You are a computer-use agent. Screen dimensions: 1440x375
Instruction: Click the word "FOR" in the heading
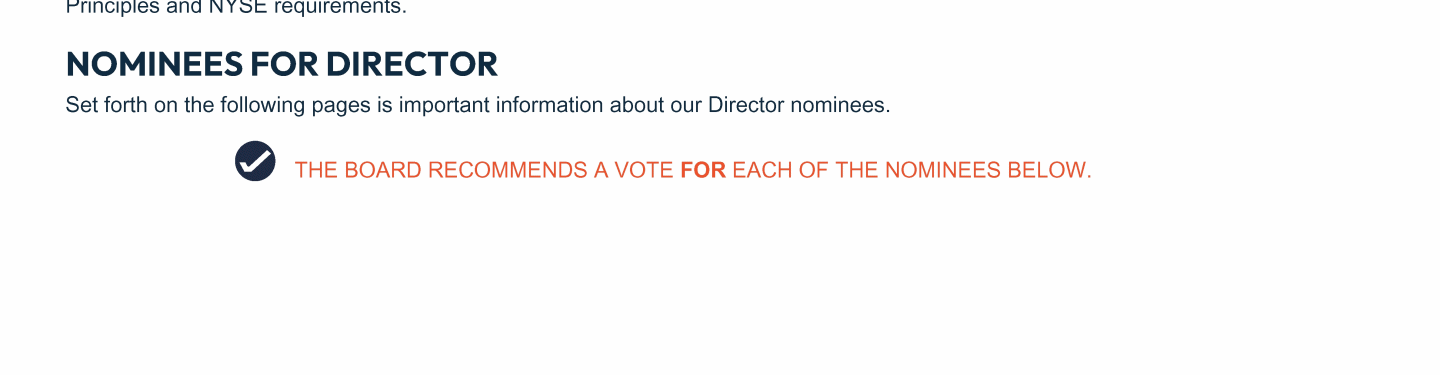pos(285,65)
